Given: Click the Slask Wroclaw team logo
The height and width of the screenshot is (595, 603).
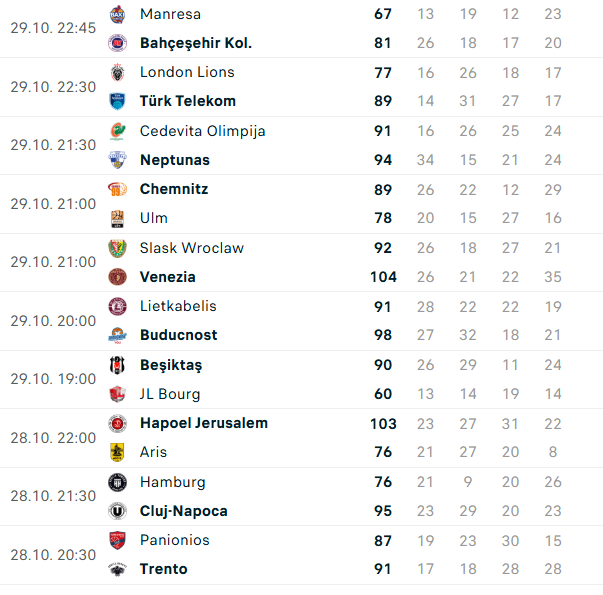Looking at the screenshot, I should [x=117, y=248].
